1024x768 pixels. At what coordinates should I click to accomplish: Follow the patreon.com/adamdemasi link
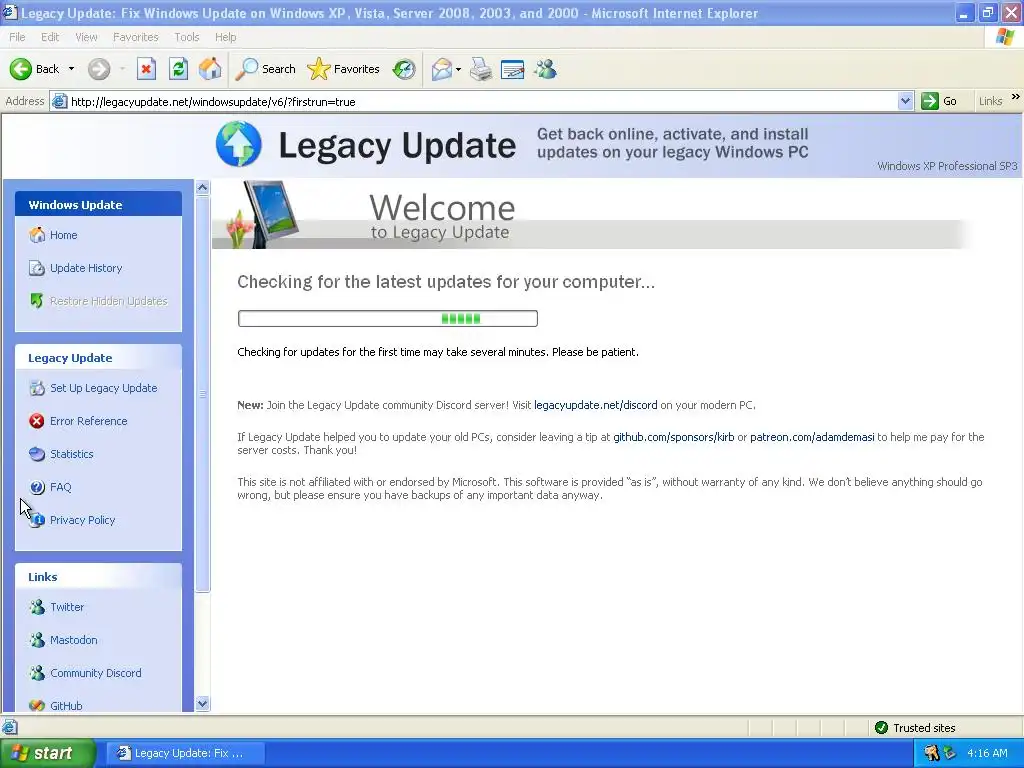tap(812, 437)
